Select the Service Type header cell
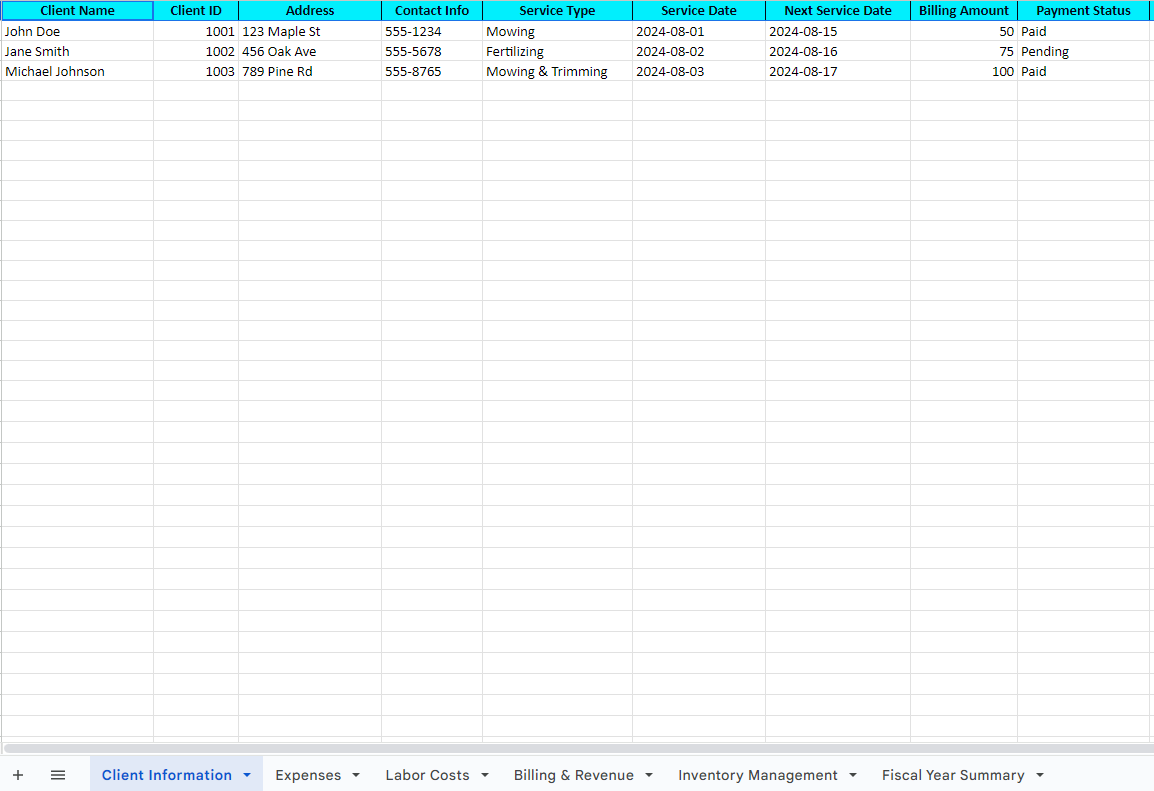This screenshot has width=1154, height=791. click(557, 11)
